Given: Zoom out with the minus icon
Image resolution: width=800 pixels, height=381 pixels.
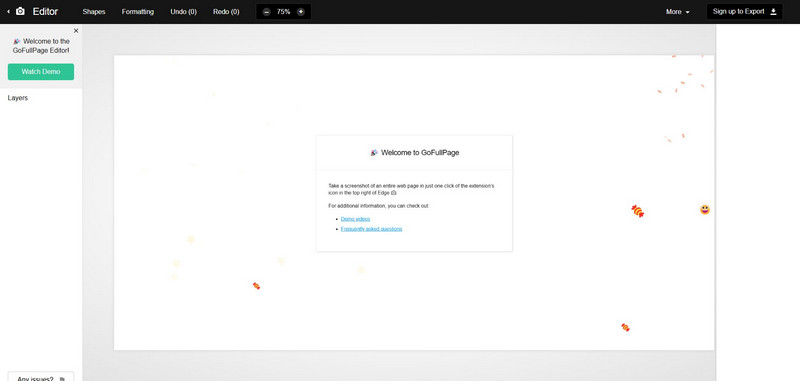Looking at the screenshot, I should (267, 12).
